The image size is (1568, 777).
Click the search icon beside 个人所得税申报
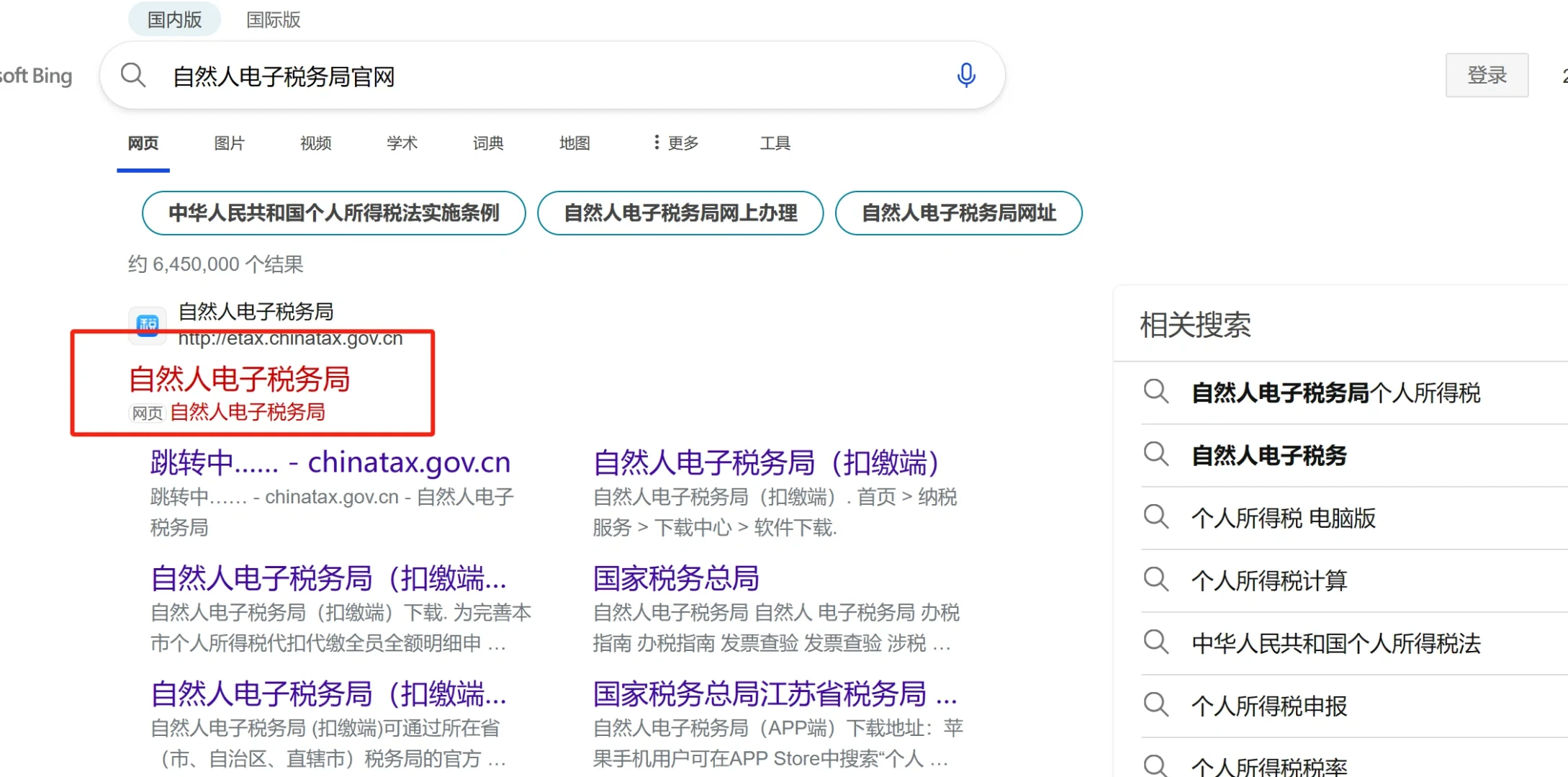1155,705
